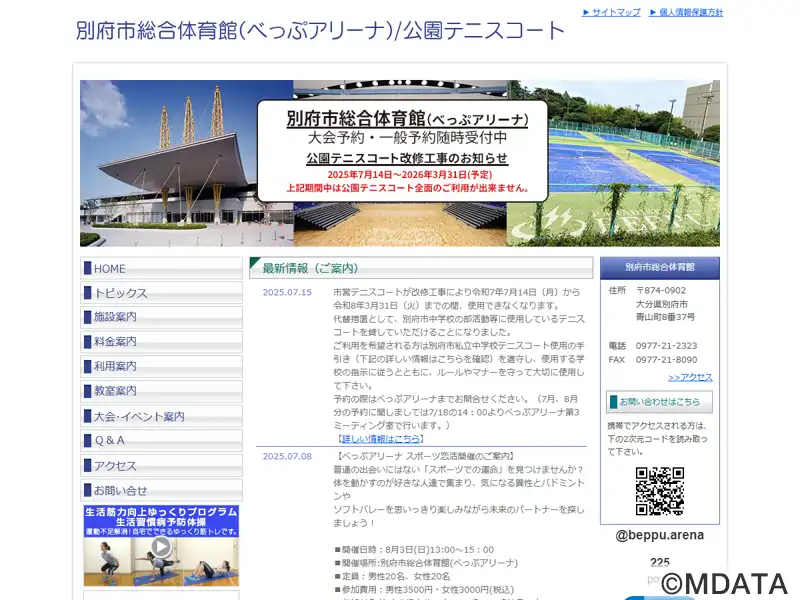This screenshot has width=800, height=600.
Task: Click the postal code 〒874-0902
Action: click(661, 290)
